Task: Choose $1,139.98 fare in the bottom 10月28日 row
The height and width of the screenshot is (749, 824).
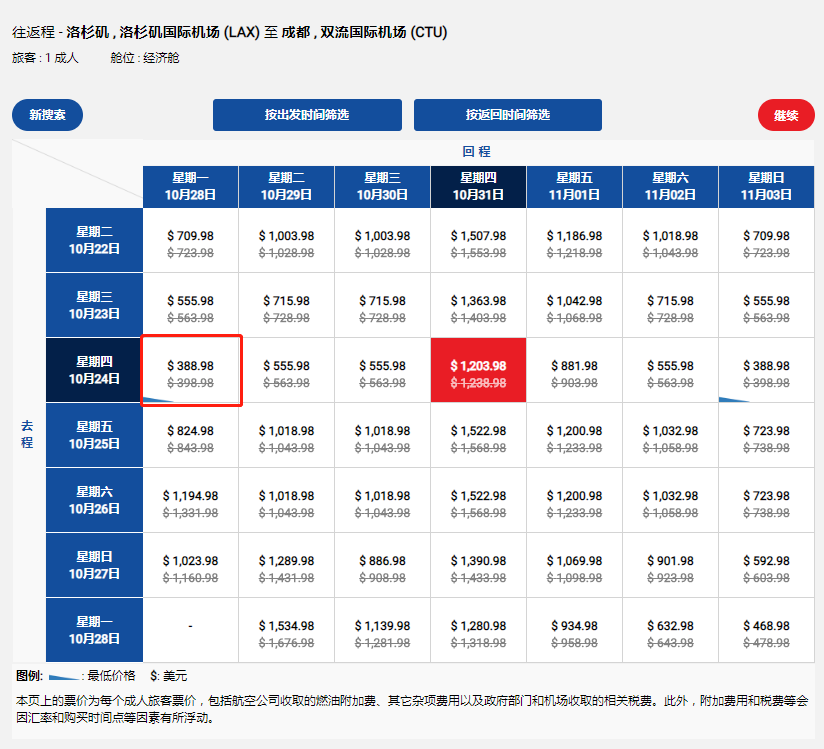Action: point(383,630)
